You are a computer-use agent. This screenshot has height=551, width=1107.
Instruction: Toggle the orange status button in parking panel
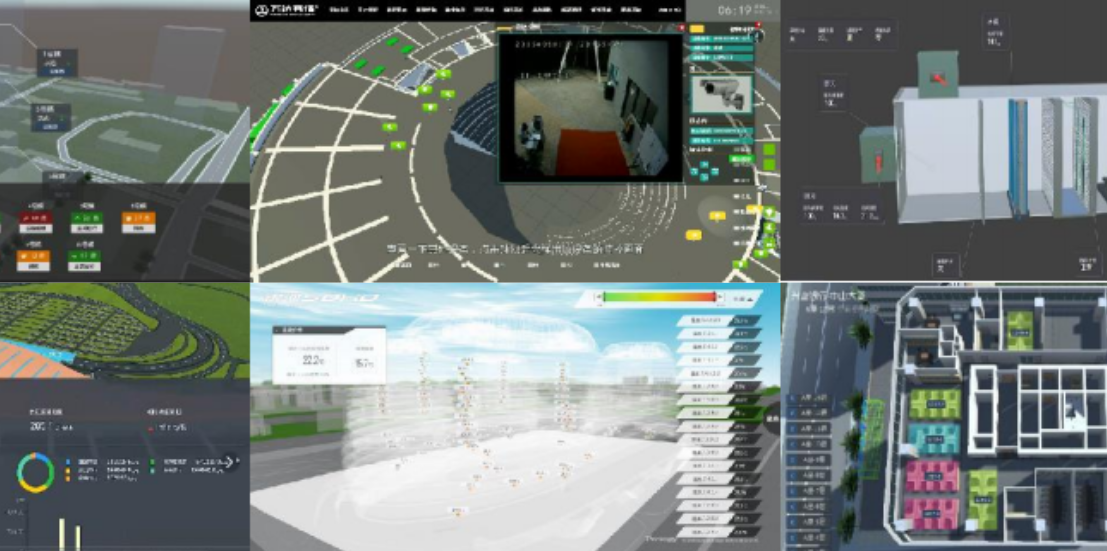[136, 217]
